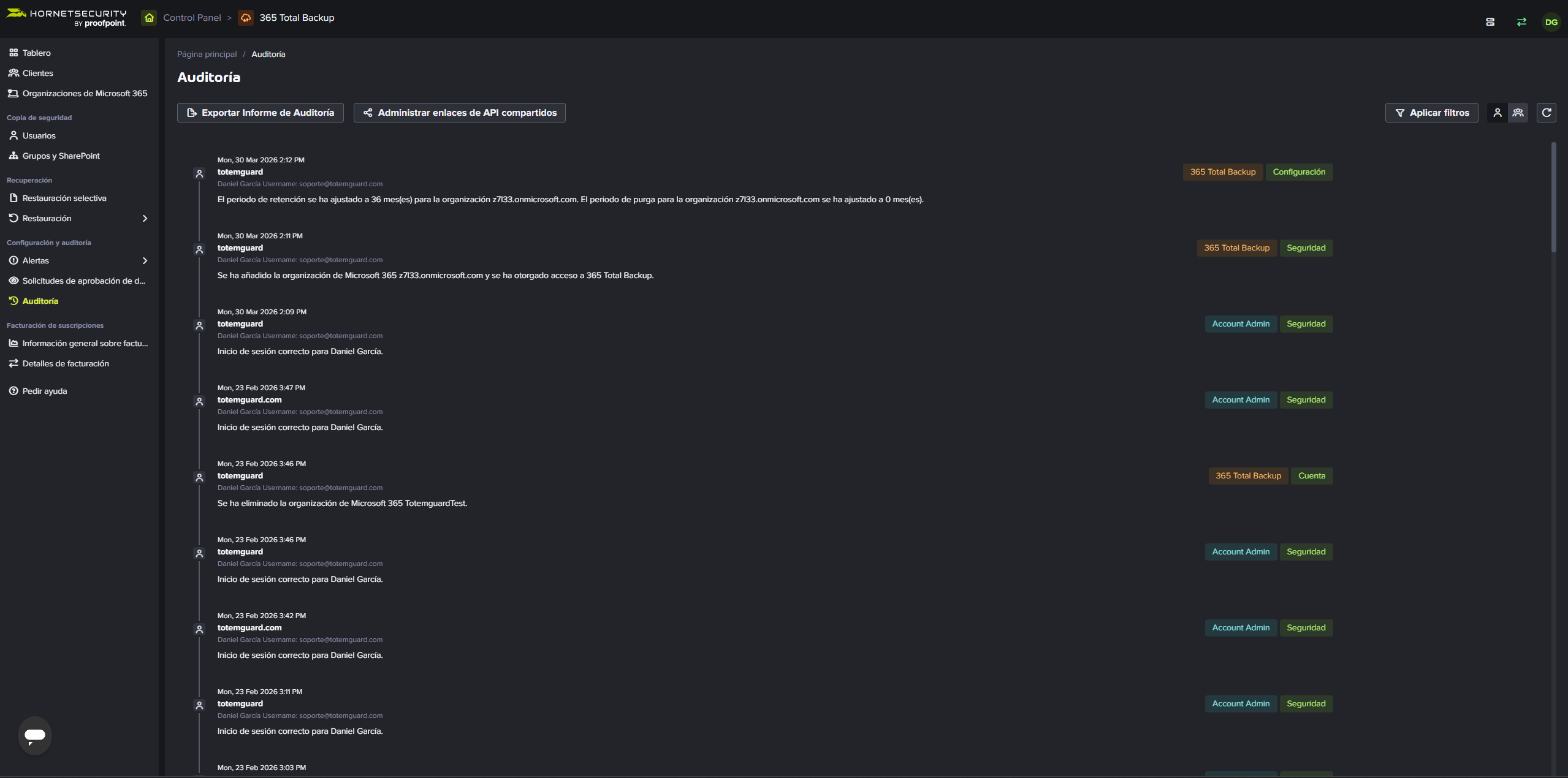1568x778 pixels.
Task: Click the DG user avatar
Action: [x=1551, y=22]
